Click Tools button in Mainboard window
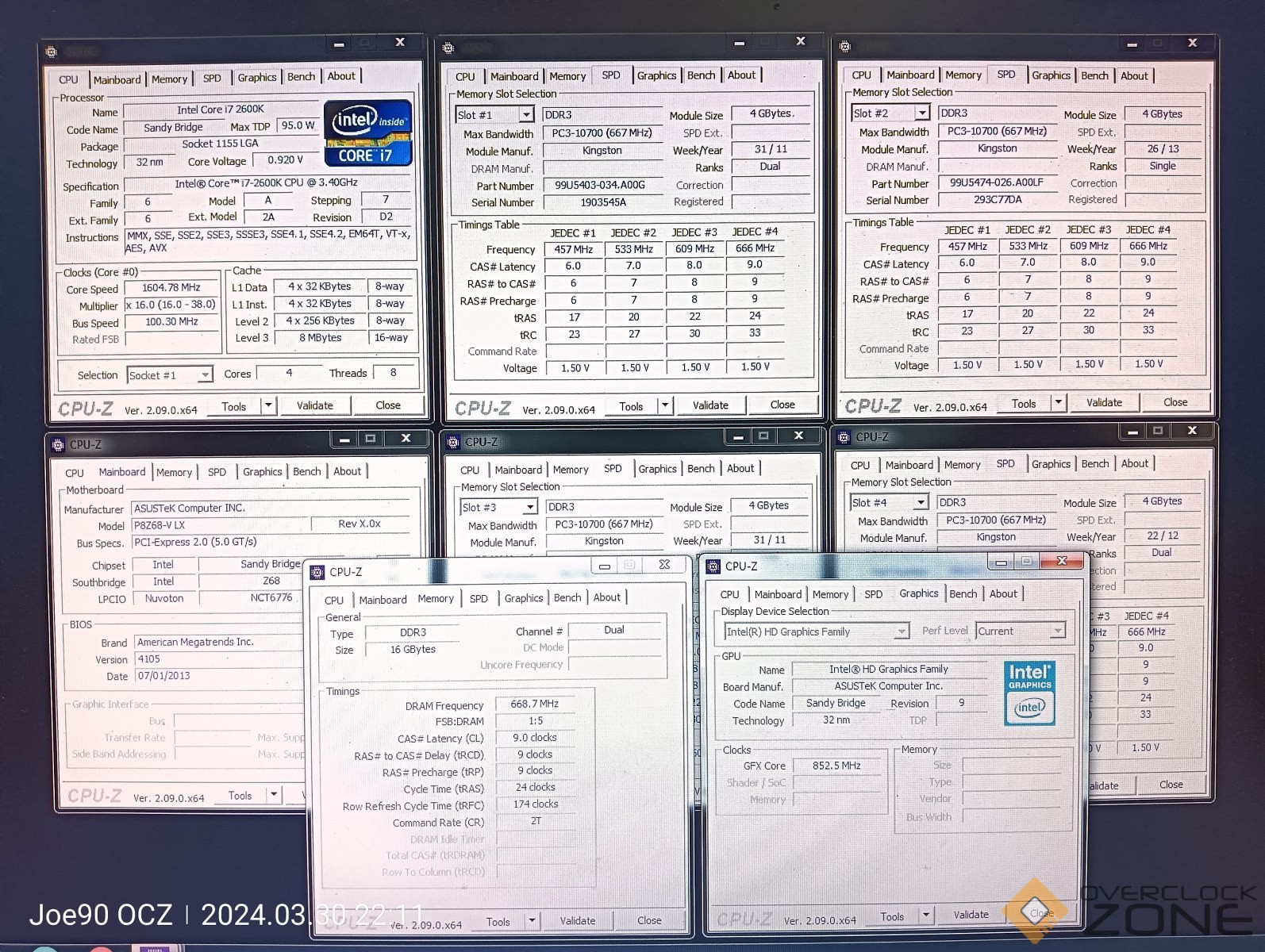1265x952 pixels. pos(240,796)
